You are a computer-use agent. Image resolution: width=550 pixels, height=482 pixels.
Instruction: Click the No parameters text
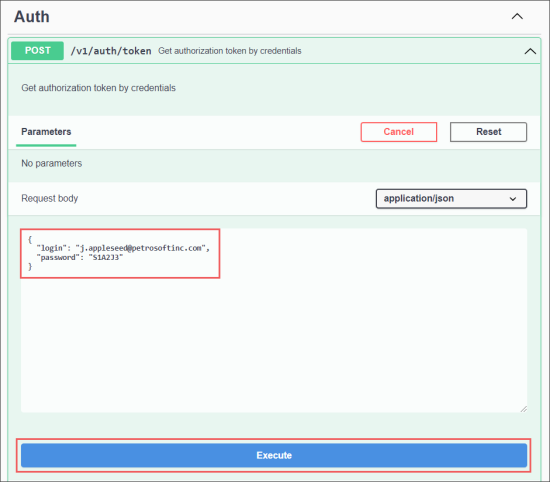(x=52, y=163)
